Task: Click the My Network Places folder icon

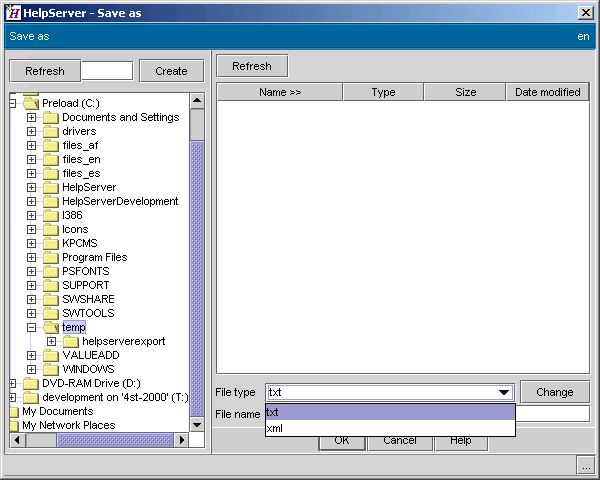Action: [x=14, y=426]
